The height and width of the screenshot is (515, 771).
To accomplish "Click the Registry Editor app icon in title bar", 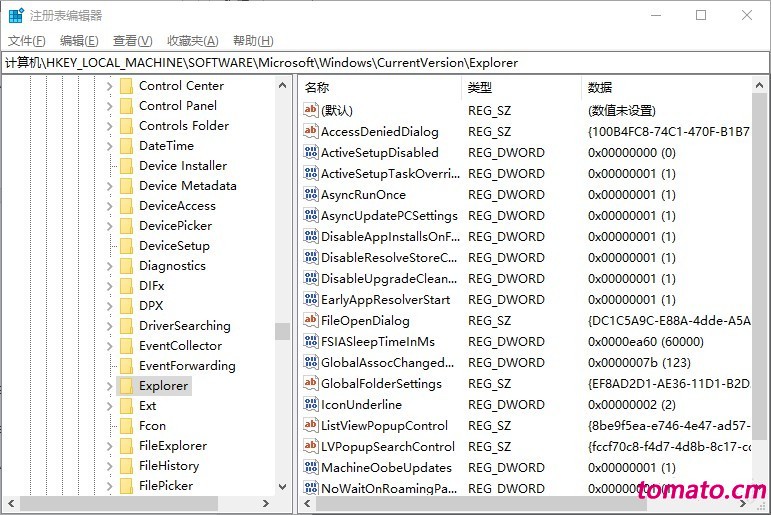I will click(x=16, y=15).
